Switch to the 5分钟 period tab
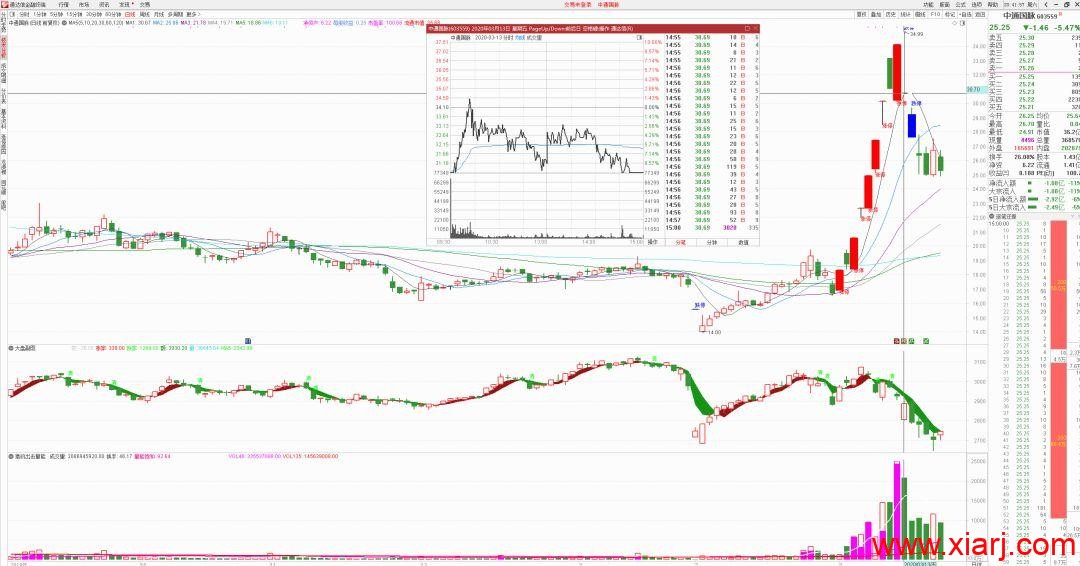This screenshot has height=566, width=1080. point(56,14)
